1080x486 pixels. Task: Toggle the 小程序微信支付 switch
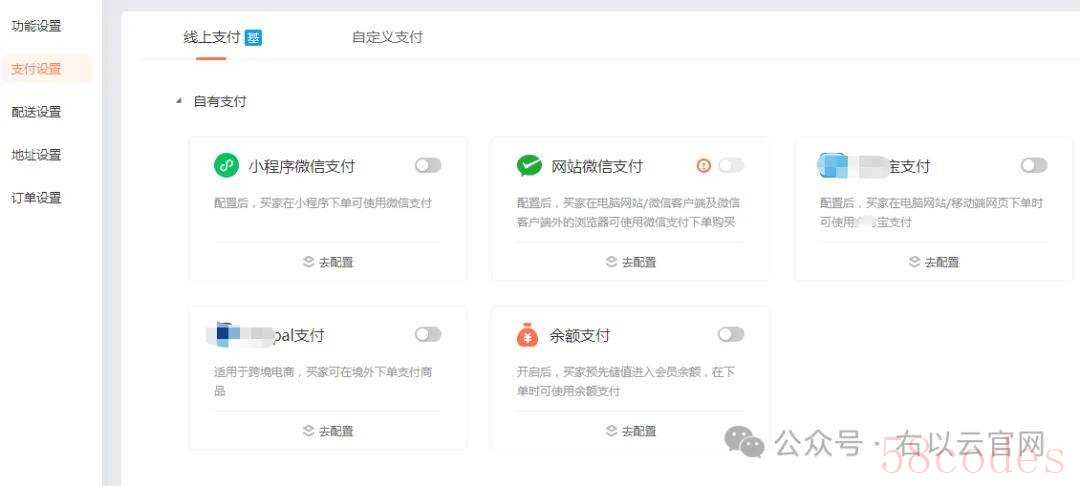coord(428,165)
